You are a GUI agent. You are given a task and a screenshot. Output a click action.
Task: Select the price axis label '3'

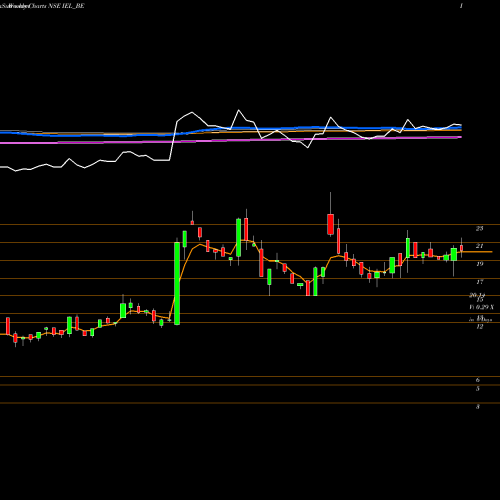coord(478,407)
